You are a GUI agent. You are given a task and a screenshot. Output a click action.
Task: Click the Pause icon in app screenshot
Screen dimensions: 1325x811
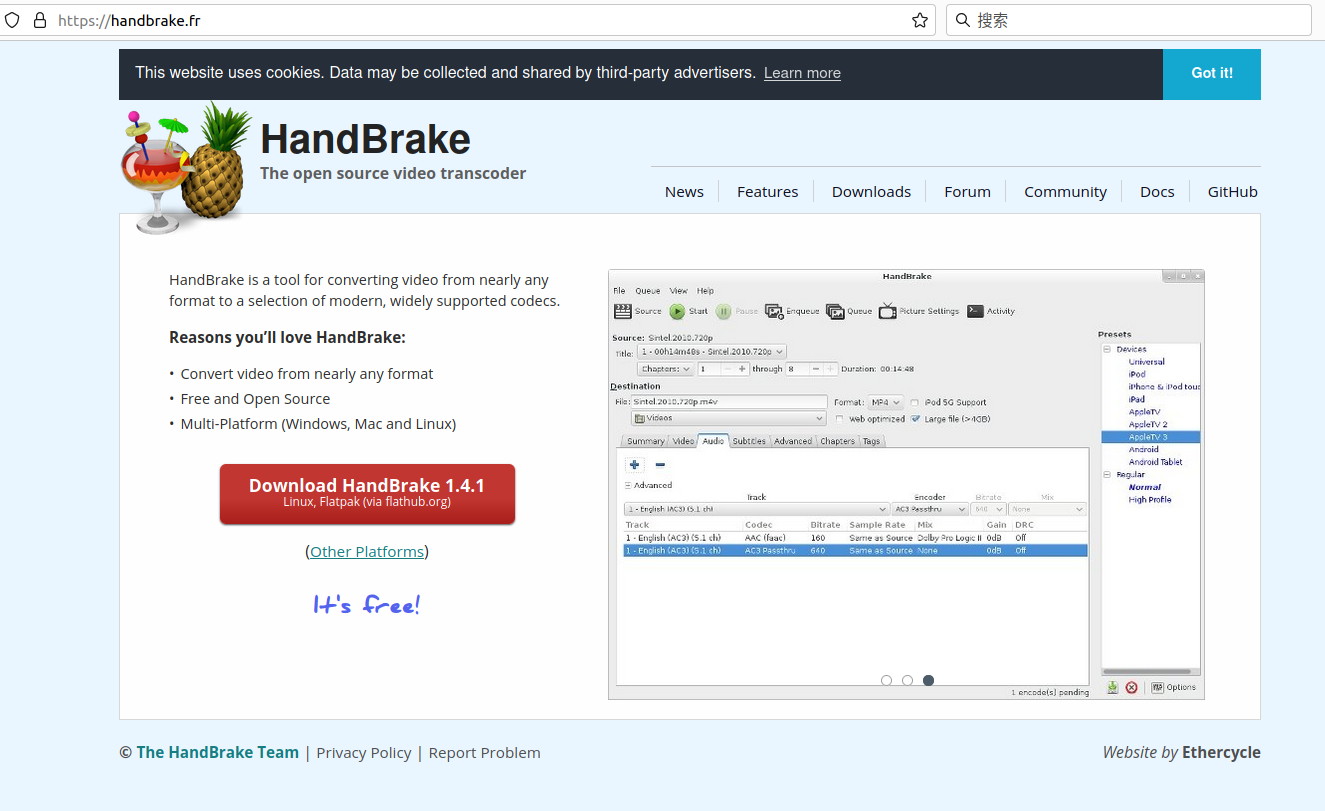tap(723, 311)
